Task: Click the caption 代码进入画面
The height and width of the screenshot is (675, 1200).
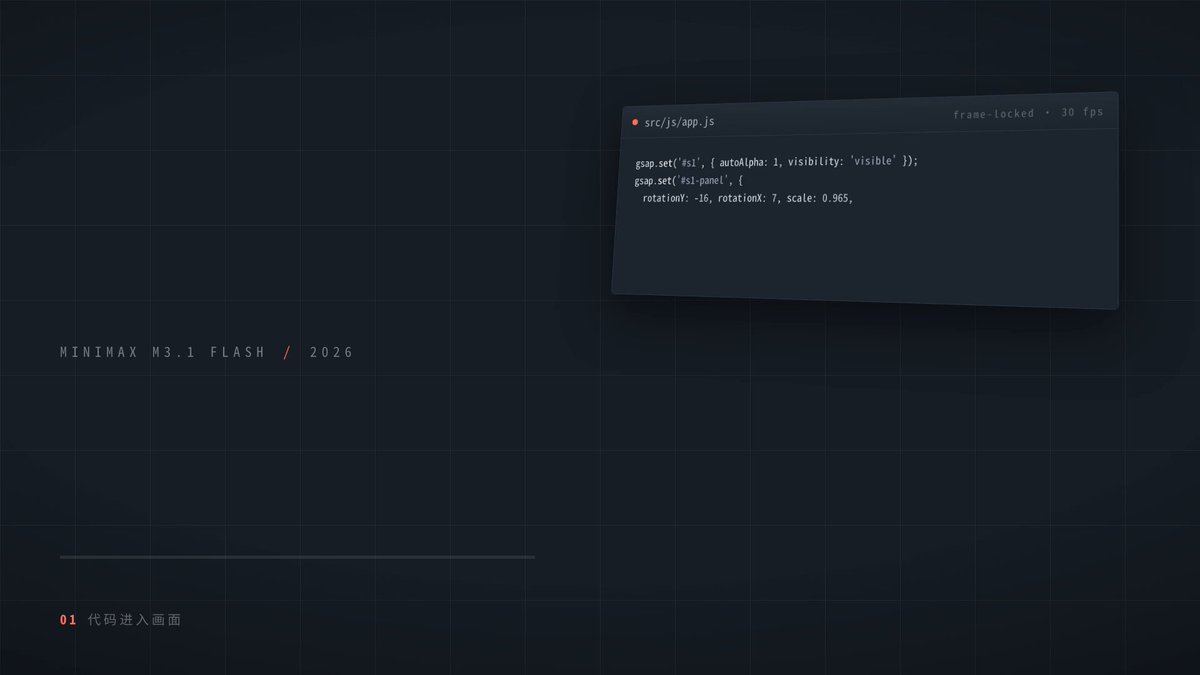Action: (135, 620)
